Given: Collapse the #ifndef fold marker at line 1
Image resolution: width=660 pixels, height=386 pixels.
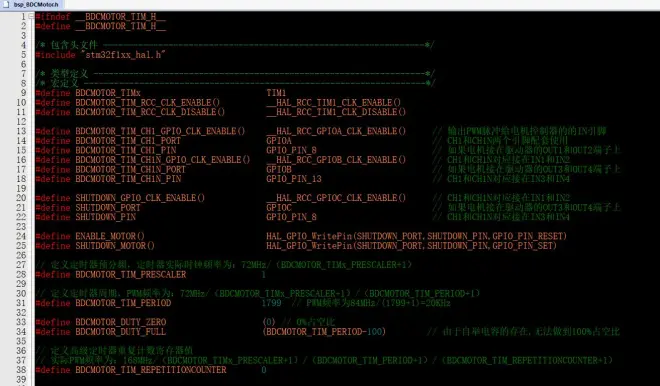Looking at the screenshot, I should coord(31,16).
